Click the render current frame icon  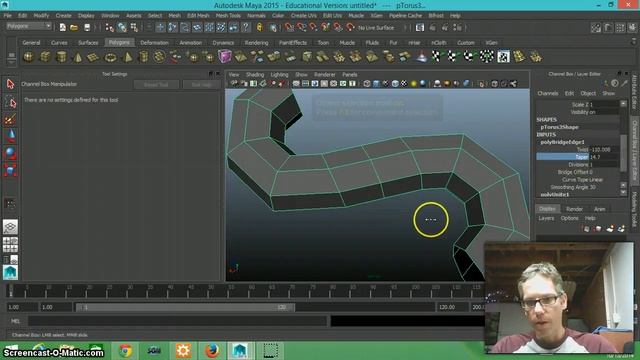pos(432,27)
